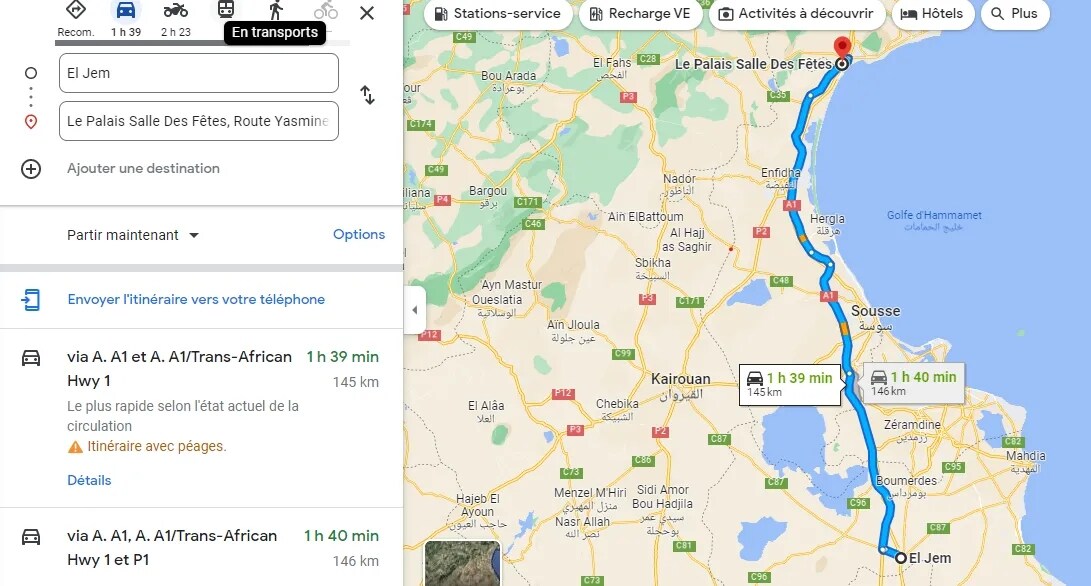Select the cycling travel mode icon
1091x586 pixels.
coord(326,10)
